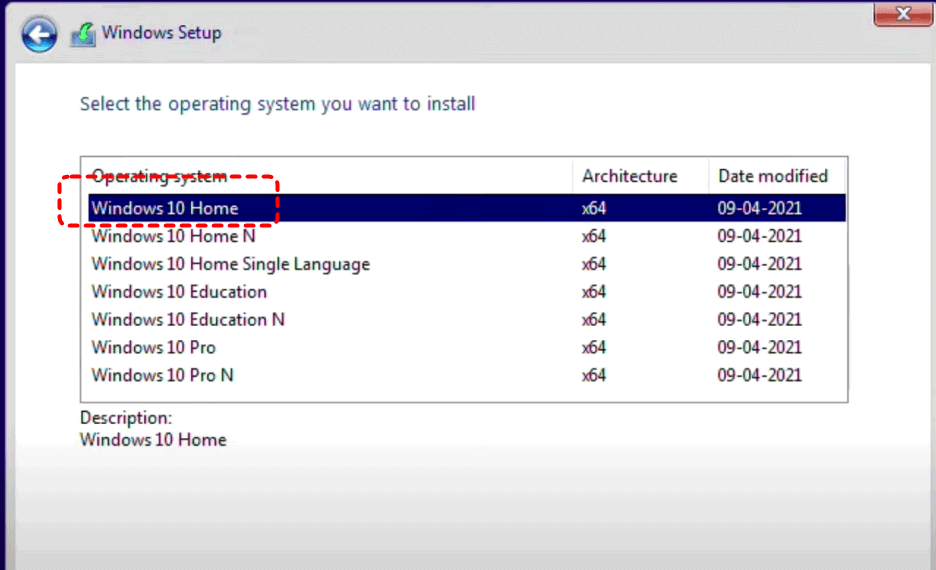Click the date in the Windows 10 Home row

pos(759,208)
